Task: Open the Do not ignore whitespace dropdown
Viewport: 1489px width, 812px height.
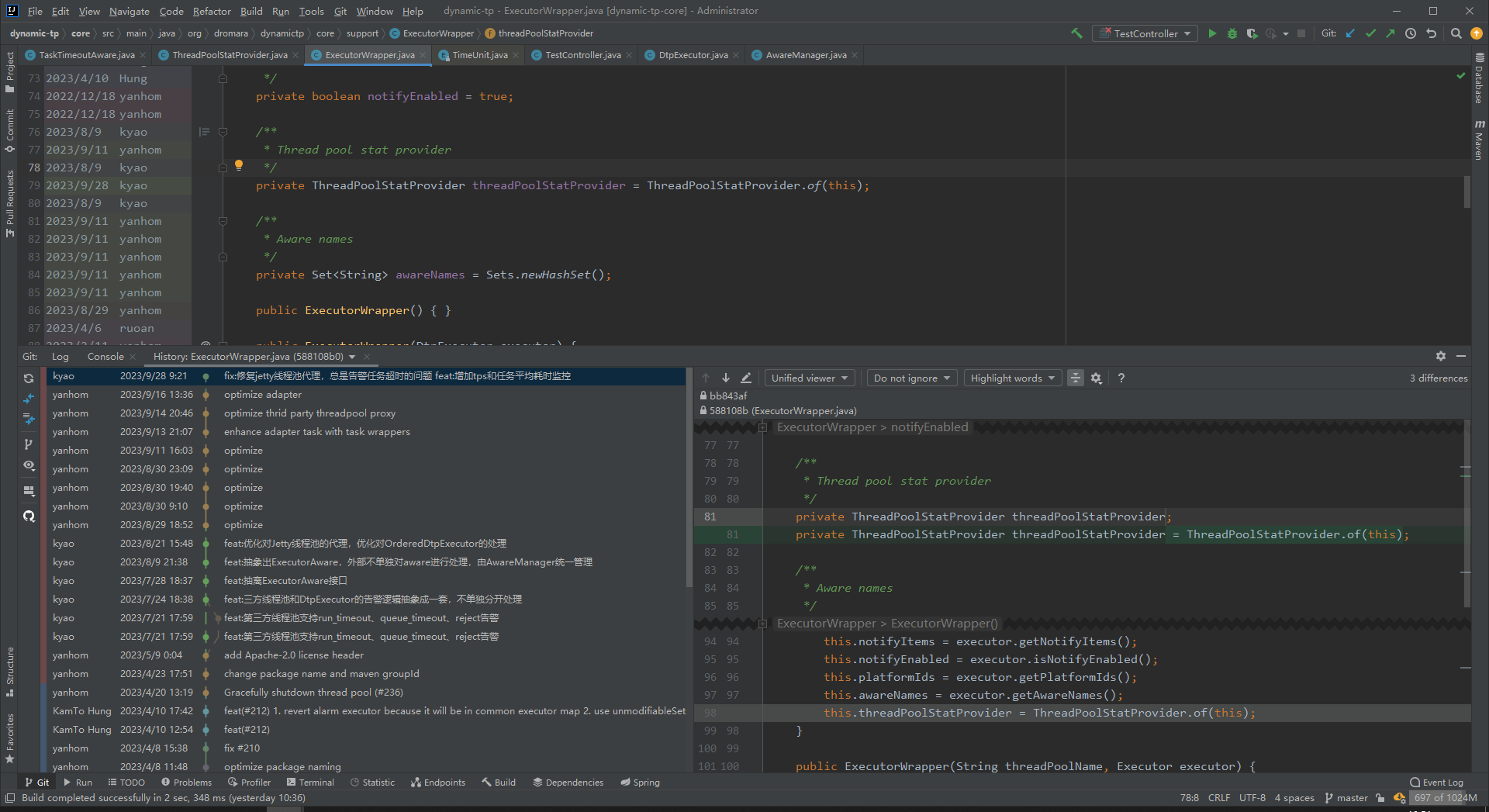Action: click(911, 378)
